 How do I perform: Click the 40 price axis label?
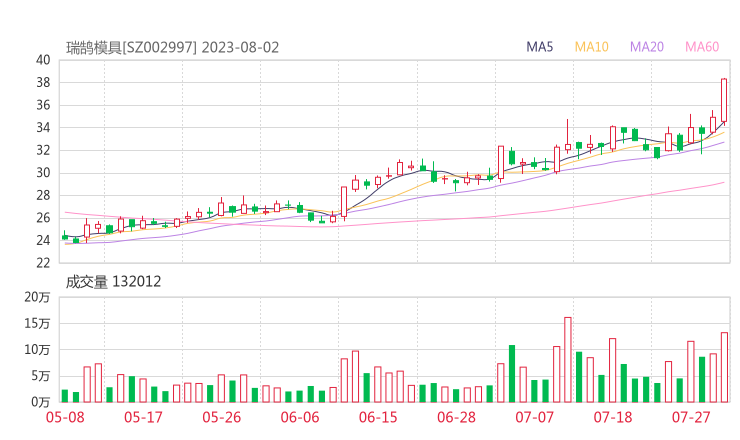43,60
